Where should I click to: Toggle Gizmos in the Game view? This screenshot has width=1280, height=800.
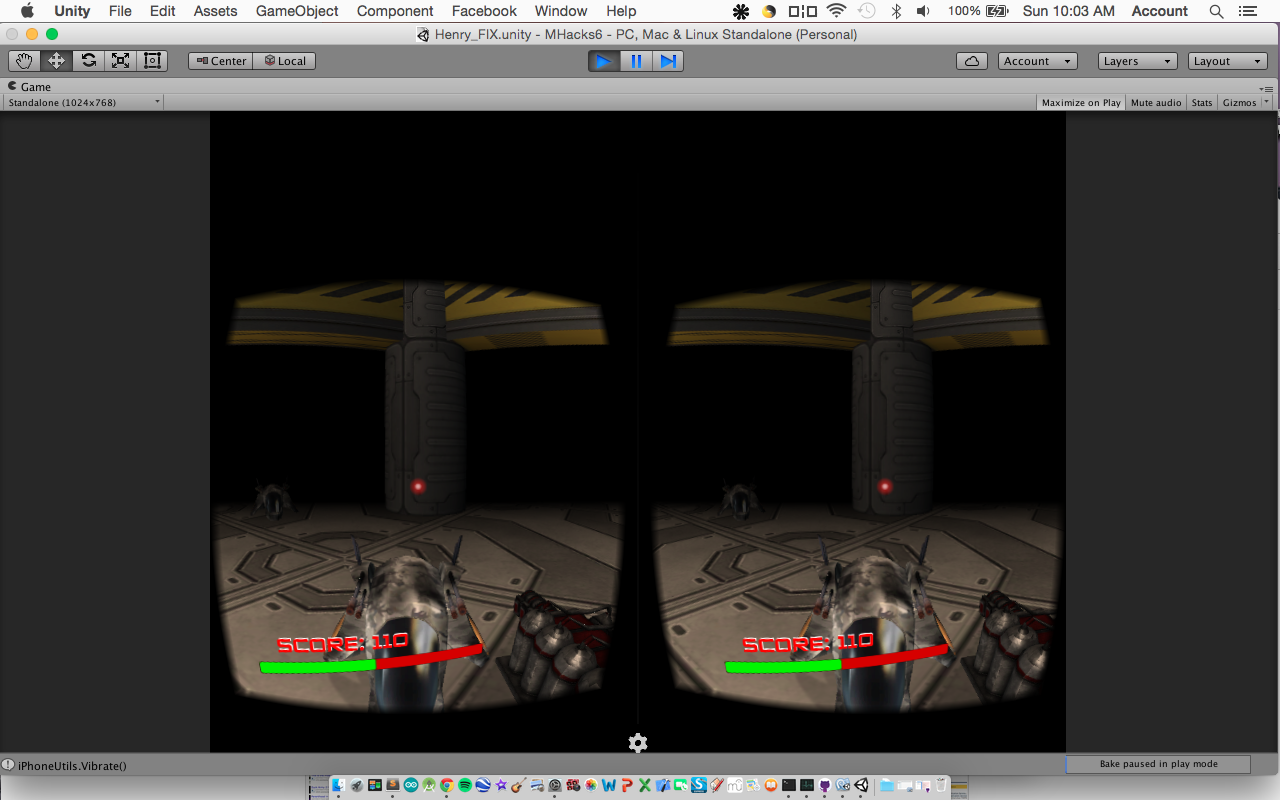click(x=1239, y=102)
